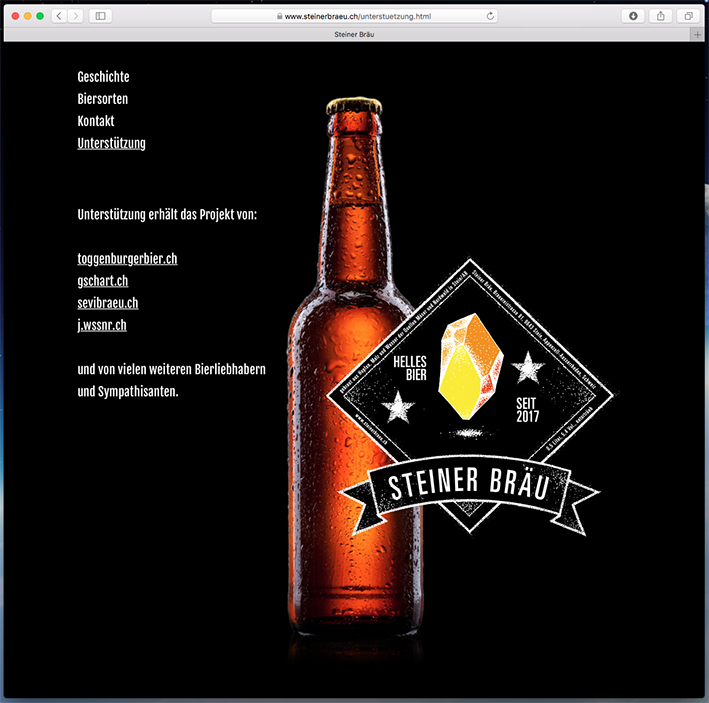Follow the j.wssnr.ch link
This screenshot has width=709, height=703.
102,325
